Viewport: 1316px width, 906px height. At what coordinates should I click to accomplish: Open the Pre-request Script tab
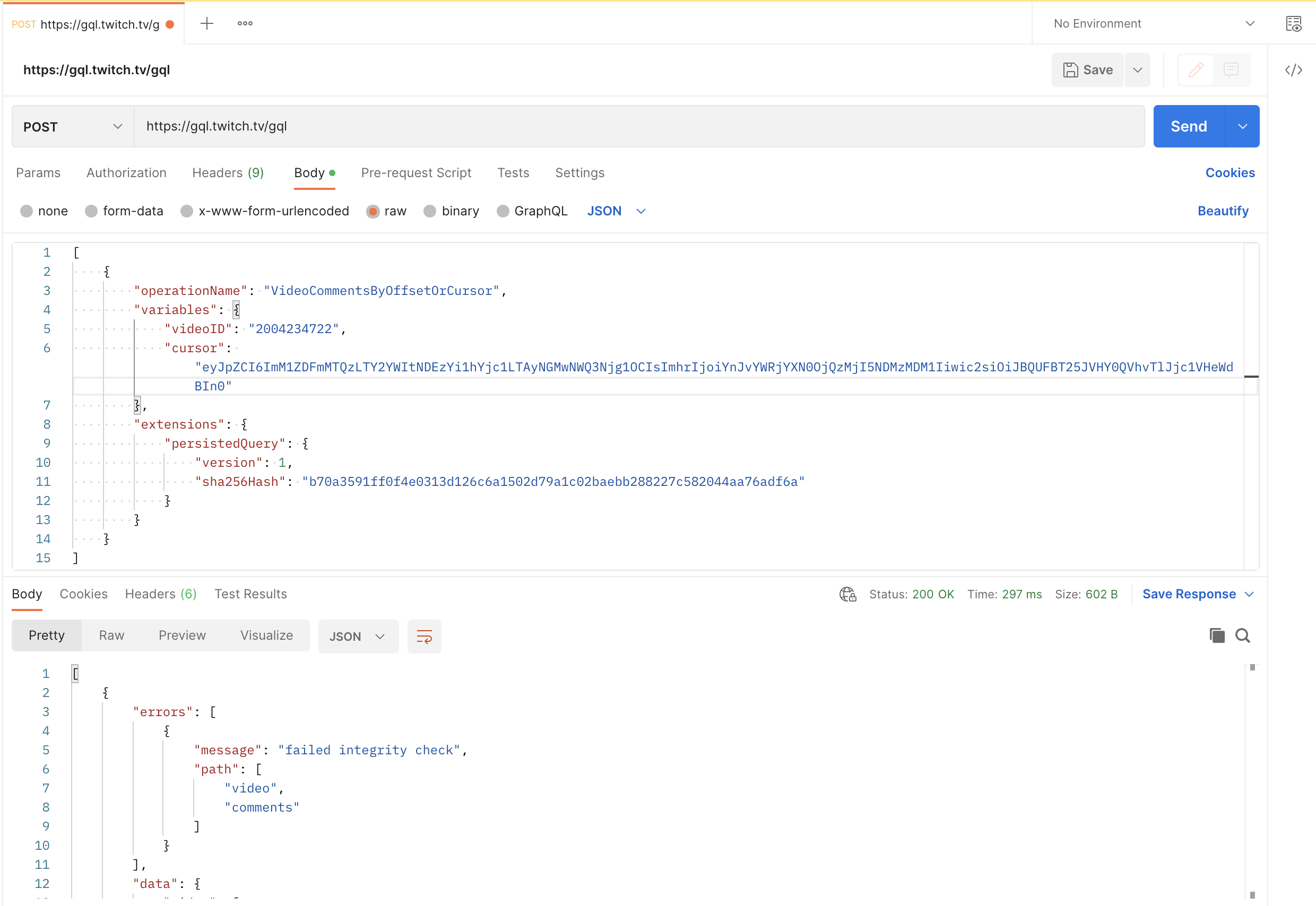pos(415,172)
